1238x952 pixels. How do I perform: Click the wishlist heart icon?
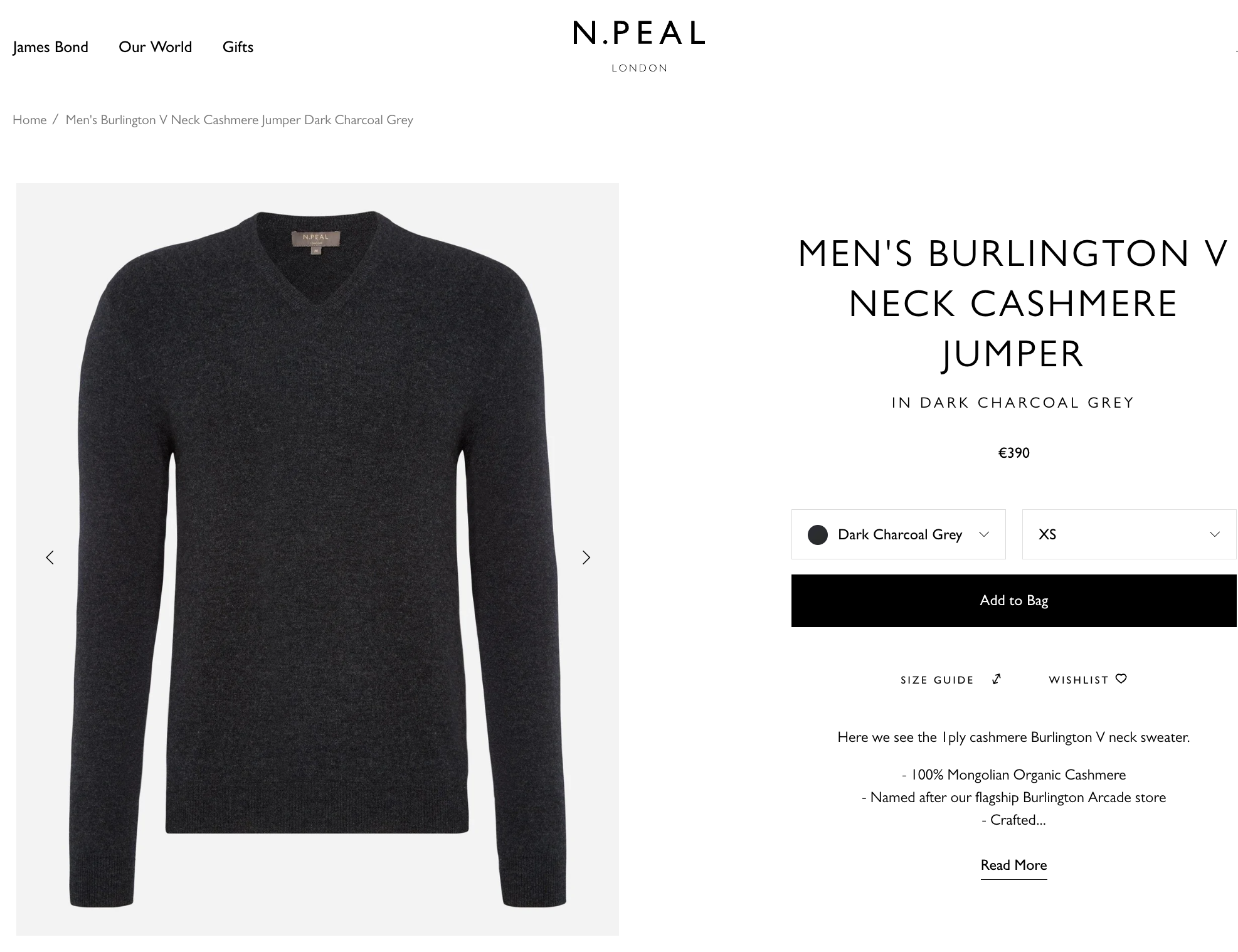pyautogui.click(x=1121, y=679)
